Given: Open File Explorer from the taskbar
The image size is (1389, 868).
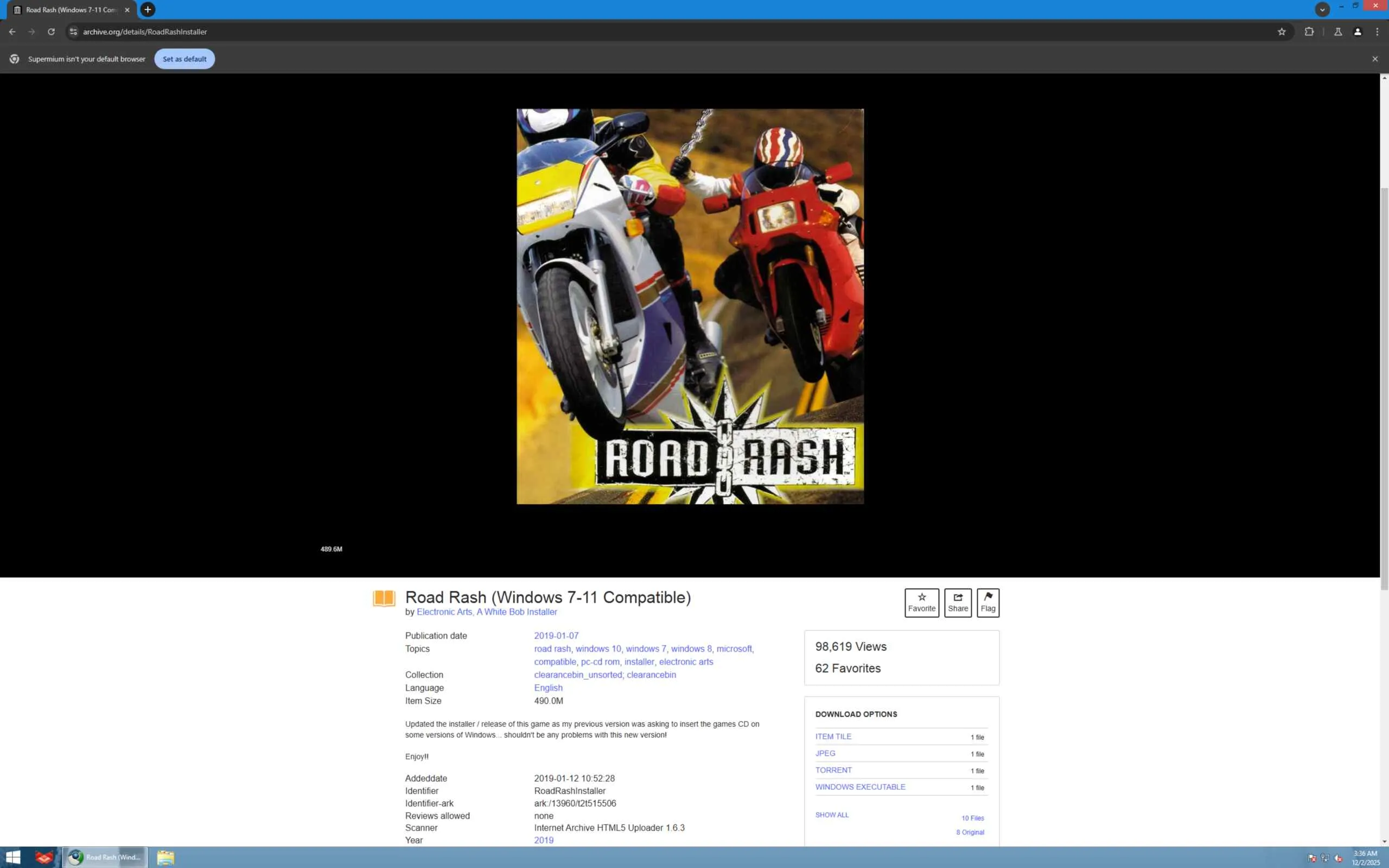Looking at the screenshot, I should pos(165,857).
